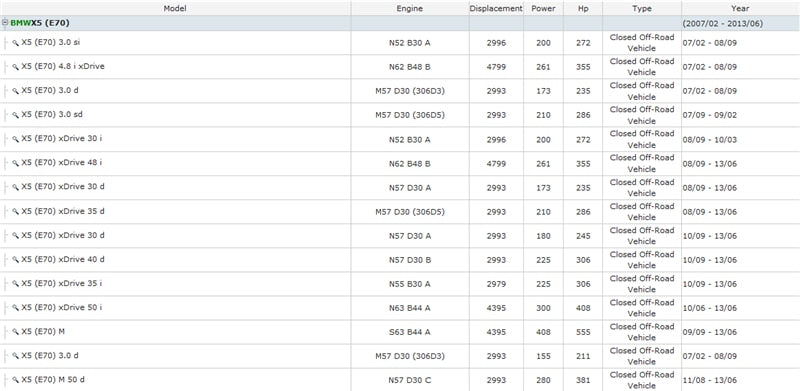The image size is (800, 391).
Task: Click magnifier icon beside X5 (E70) M 50 d
Action: pos(15,380)
